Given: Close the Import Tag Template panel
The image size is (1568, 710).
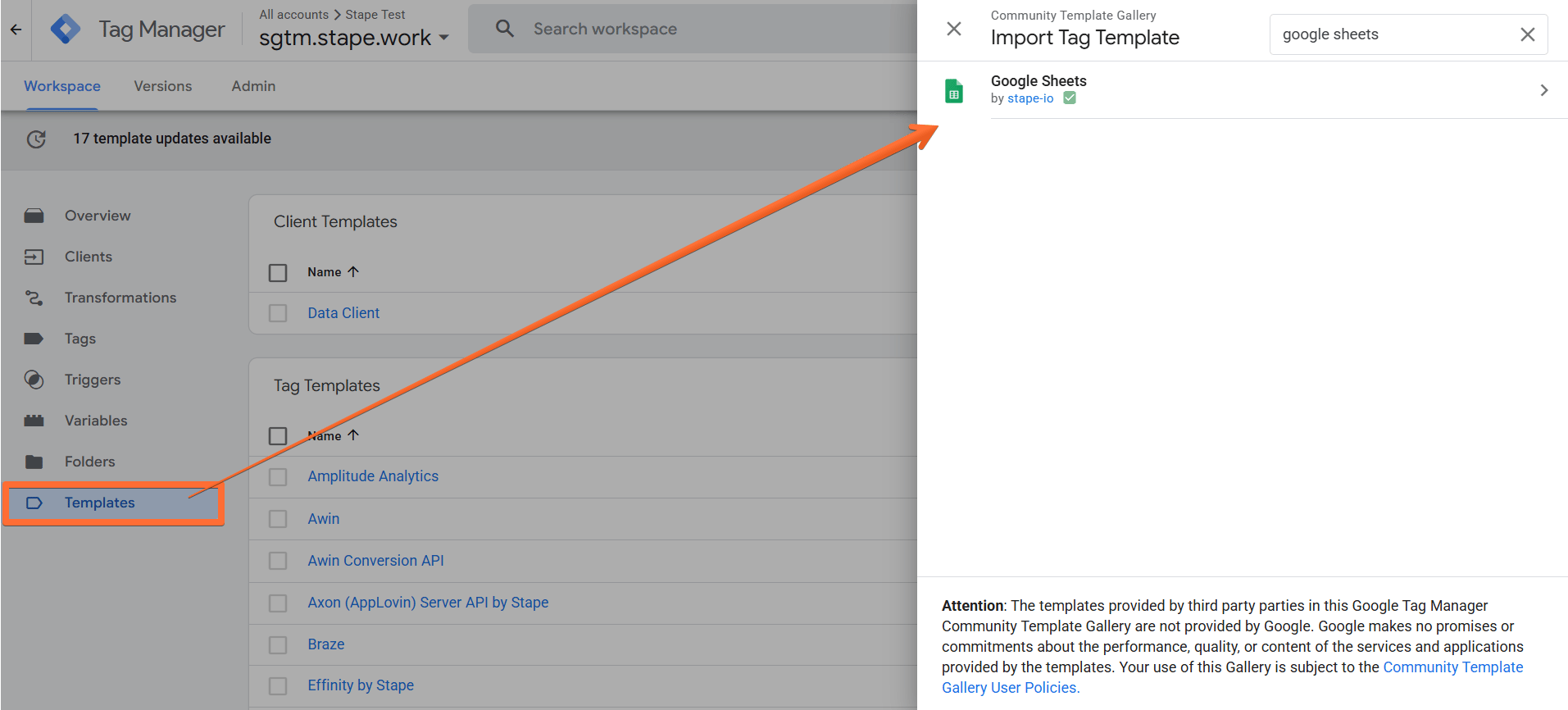Looking at the screenshot, I should [x=954, y=29].
